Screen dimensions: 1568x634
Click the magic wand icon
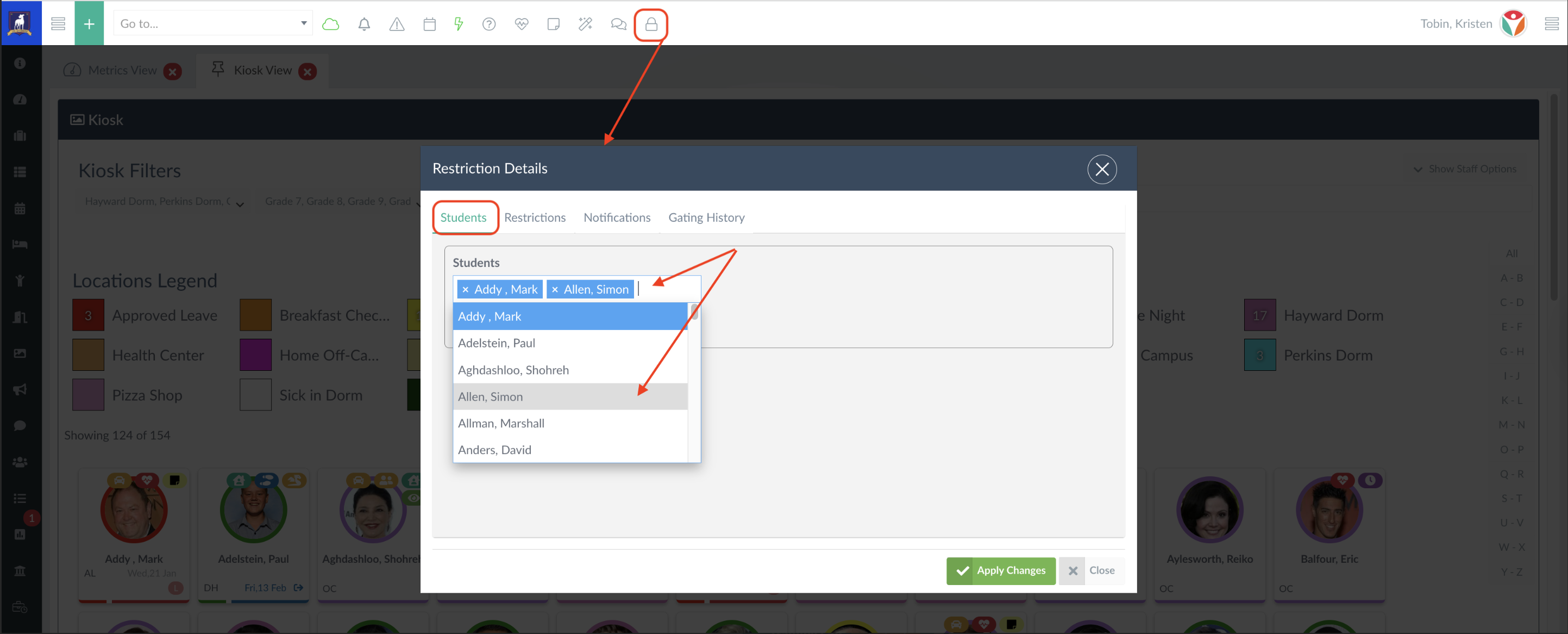click(585, 24)
